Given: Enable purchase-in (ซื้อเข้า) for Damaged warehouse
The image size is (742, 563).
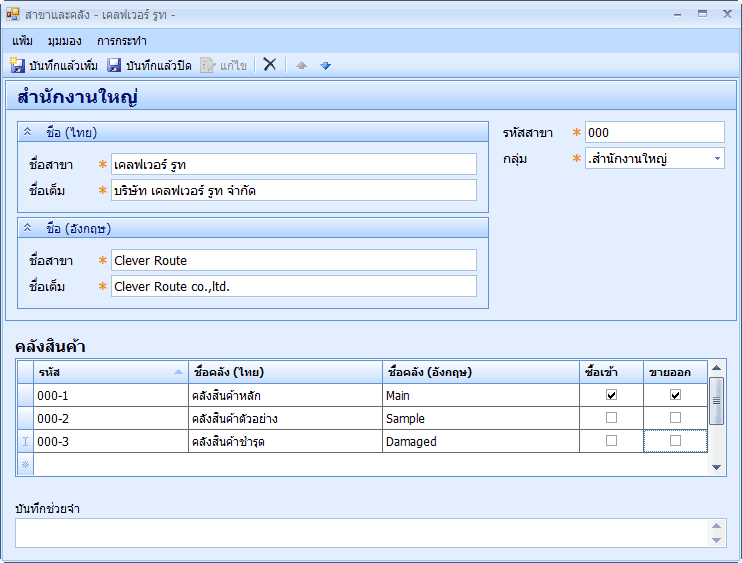Looking at the screenshot, I should click(x=611, y=441).
